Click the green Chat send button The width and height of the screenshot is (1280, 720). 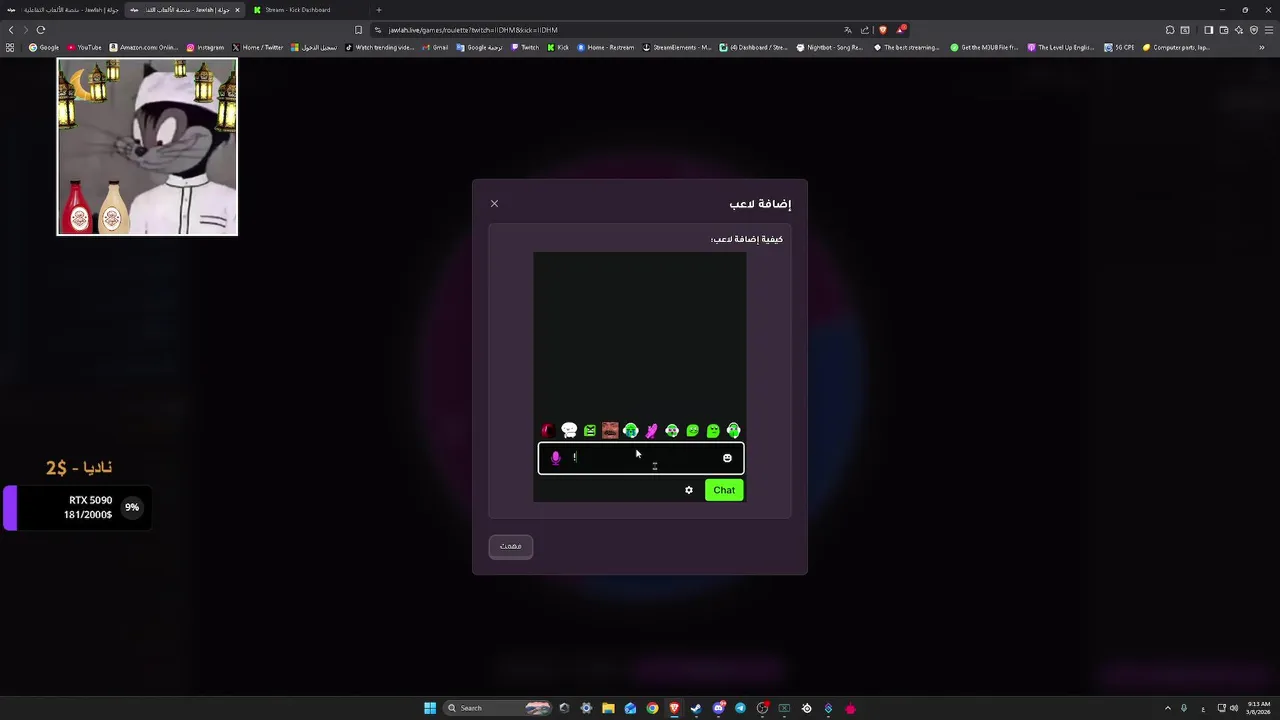pos(724,490)
